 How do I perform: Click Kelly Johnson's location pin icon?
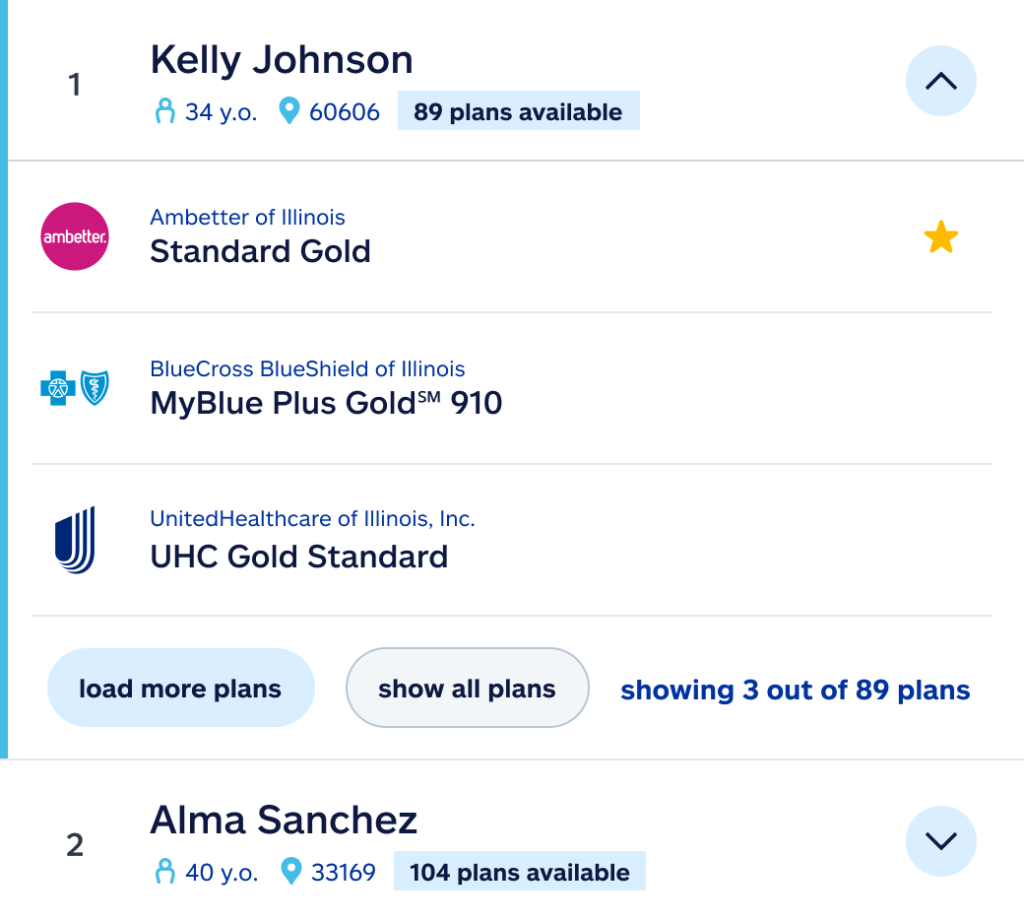click(289, 112)
